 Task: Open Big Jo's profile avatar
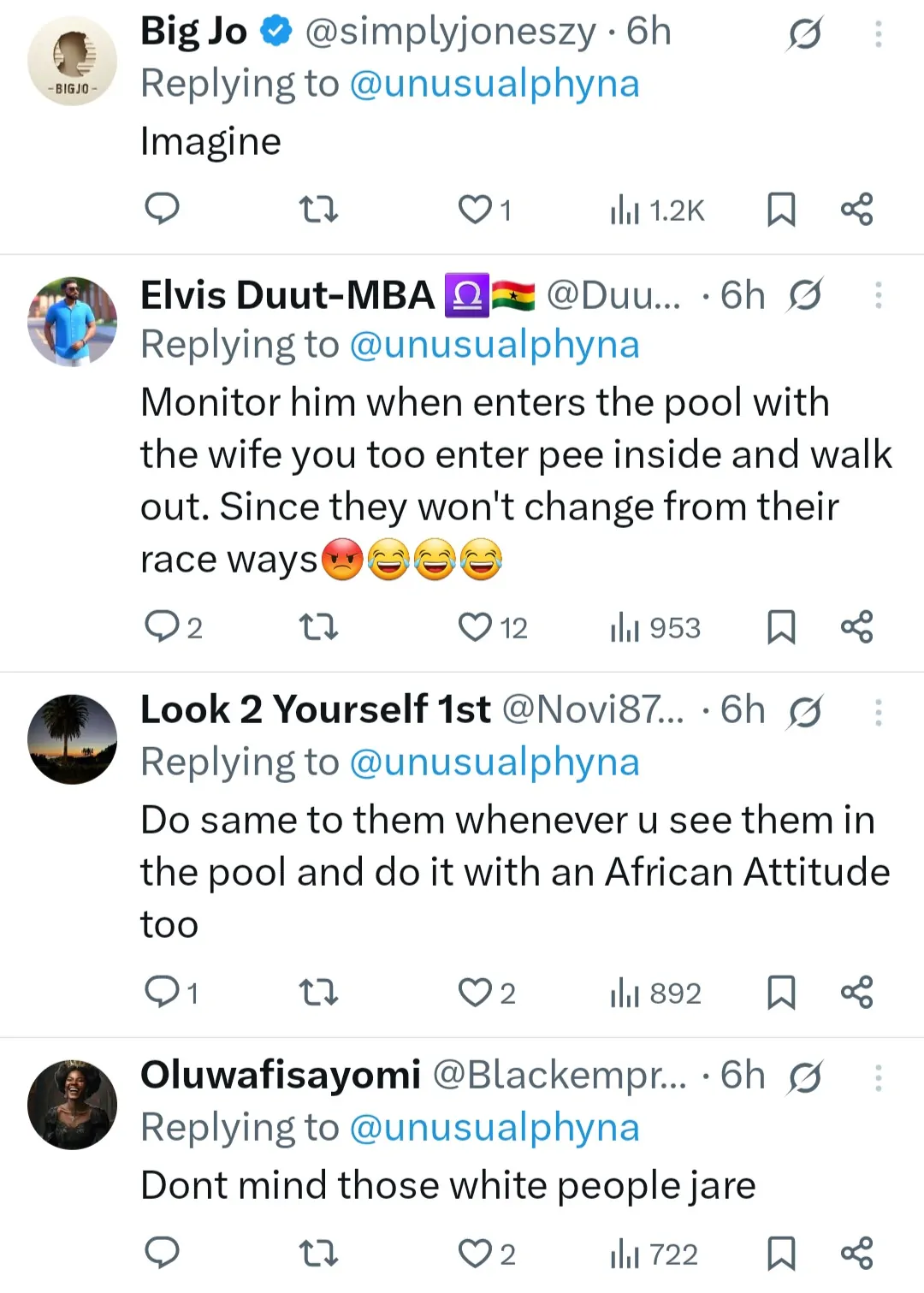pyautogui.click(x=73, y=62)
